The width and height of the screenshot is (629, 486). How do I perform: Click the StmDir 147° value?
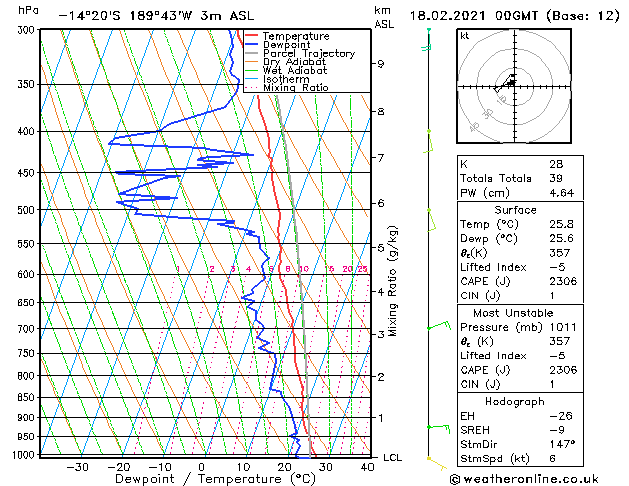(x=562, y=444)
